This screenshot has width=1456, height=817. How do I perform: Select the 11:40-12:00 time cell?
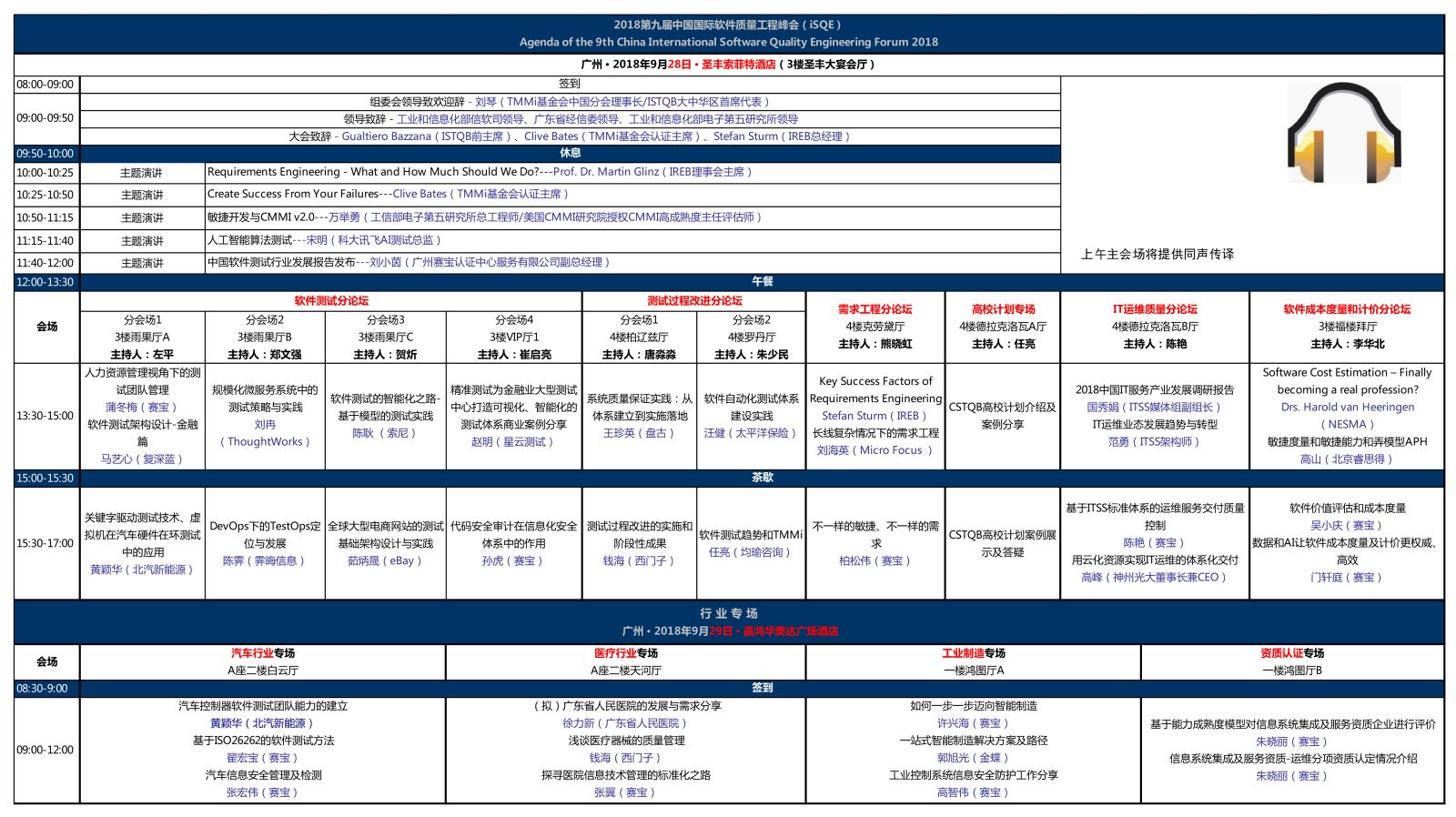[x=46, y=263]
